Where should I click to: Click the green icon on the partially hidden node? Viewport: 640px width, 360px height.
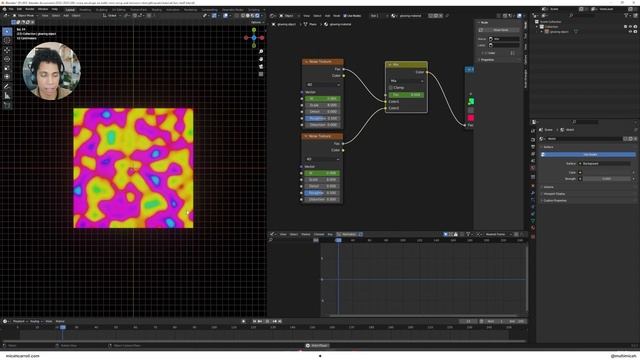coord(471,101)
